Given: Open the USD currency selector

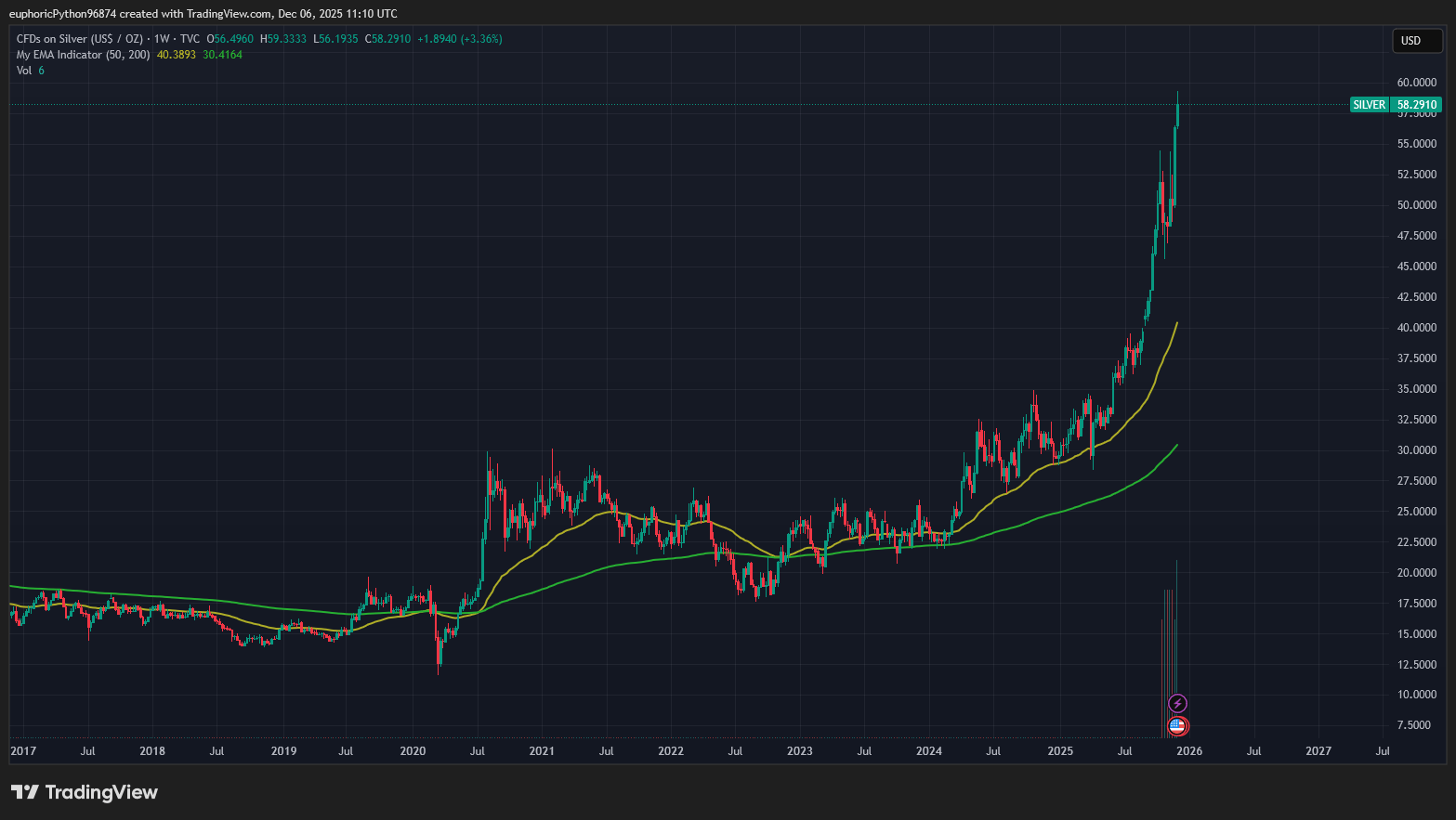Looking at the screenshot, I should point(1416,40).
